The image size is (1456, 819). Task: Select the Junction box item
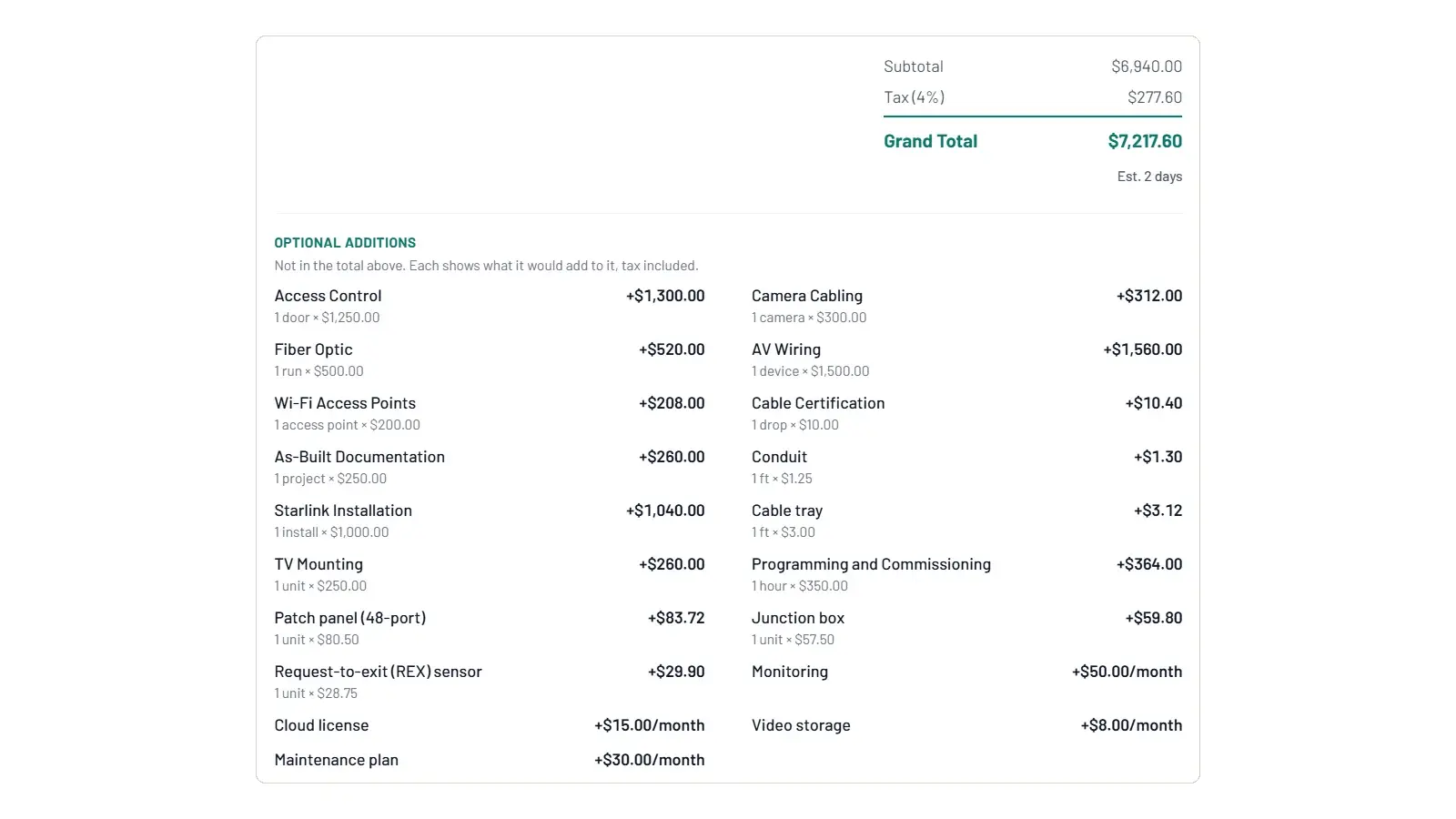[967, 628]
